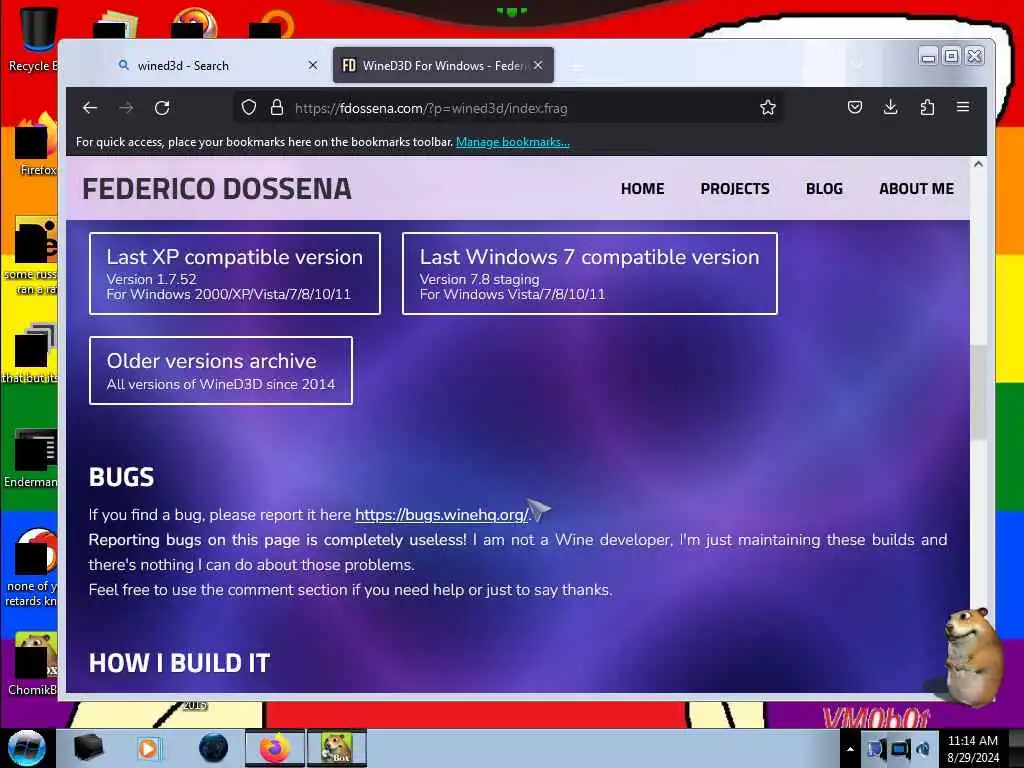1024x768 pixels.
Task: Bookmark this page with the star icon
Action: [767, 107]
